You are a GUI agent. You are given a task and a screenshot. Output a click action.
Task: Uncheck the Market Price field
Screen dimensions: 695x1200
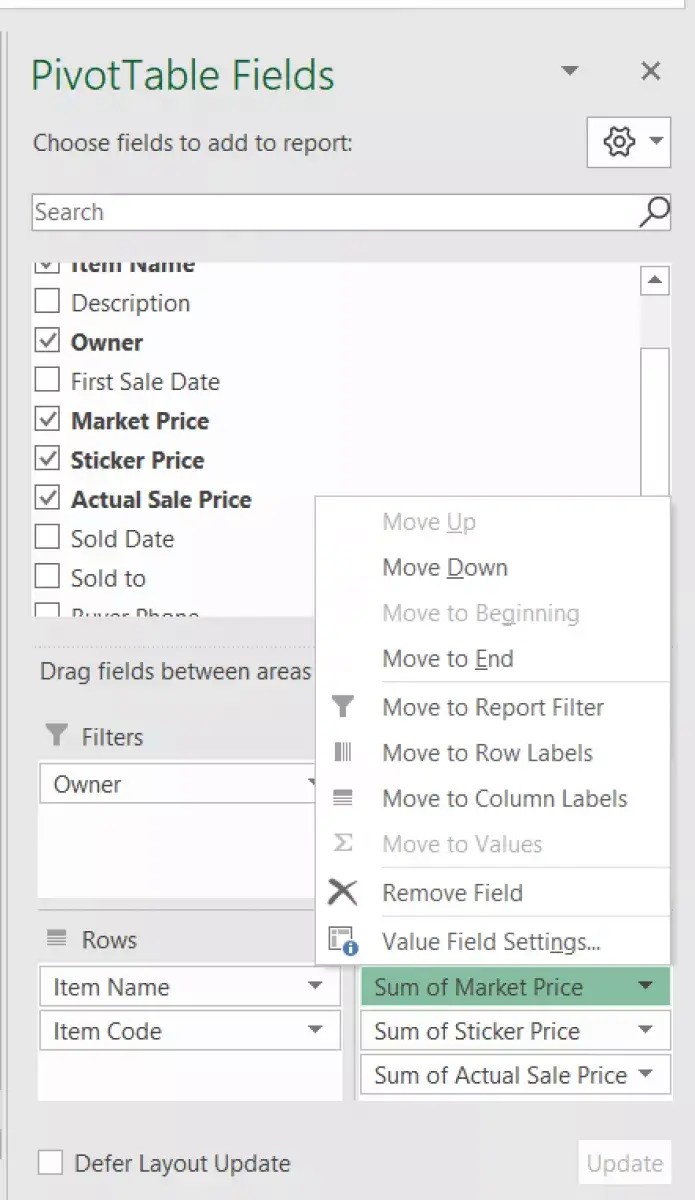click(46, 419)
